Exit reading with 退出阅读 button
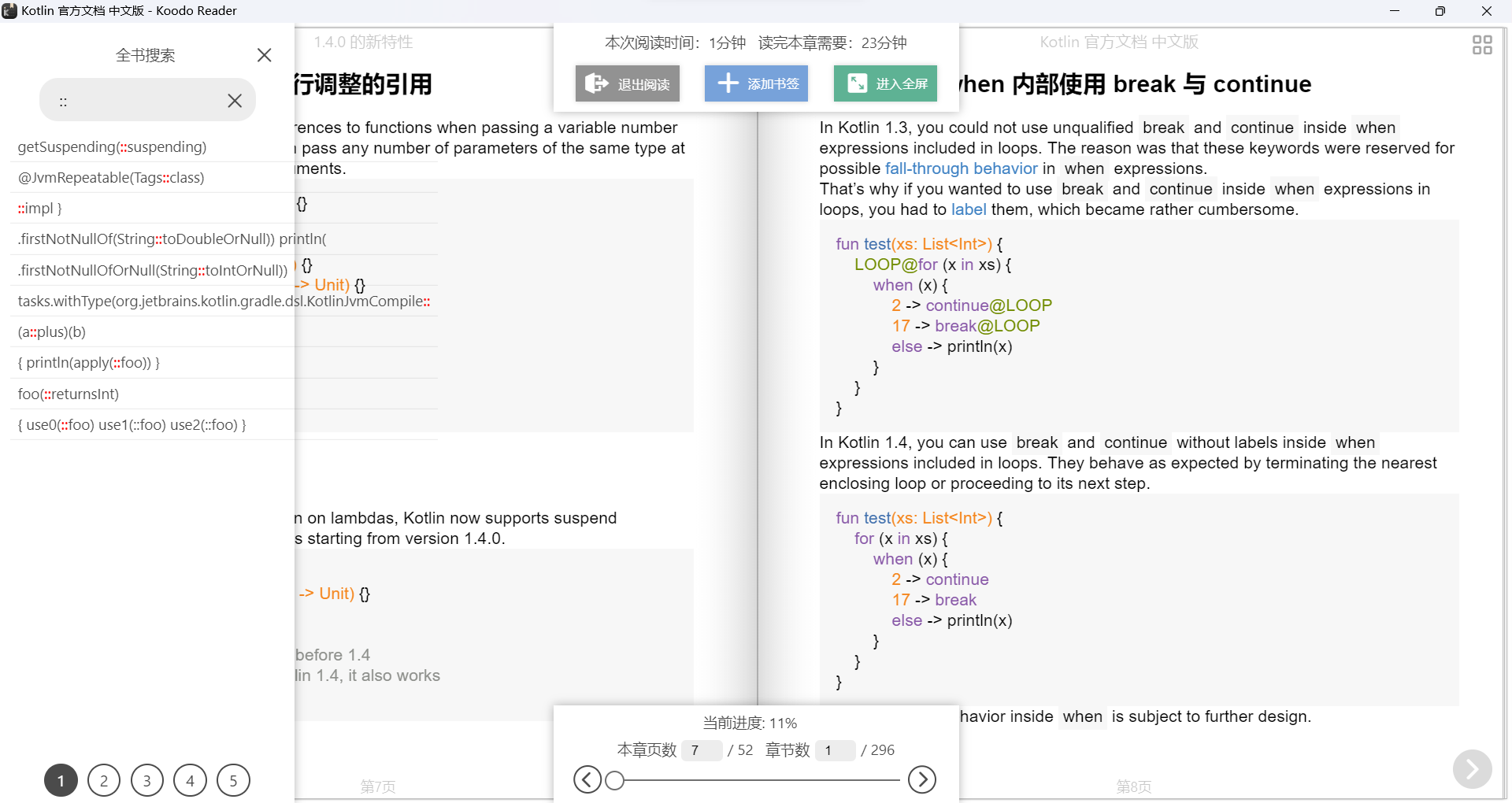1512x803 pixels. tap(628, 83)
